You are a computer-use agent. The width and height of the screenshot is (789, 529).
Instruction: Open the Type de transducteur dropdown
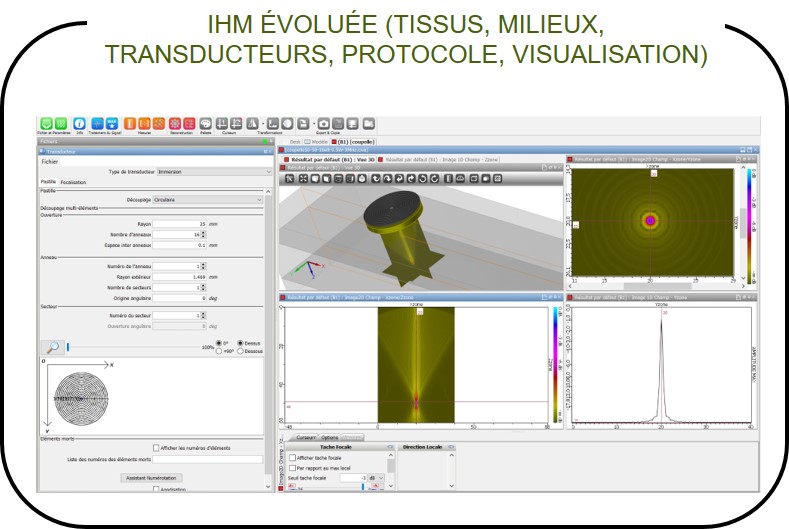tap(212, 172)
